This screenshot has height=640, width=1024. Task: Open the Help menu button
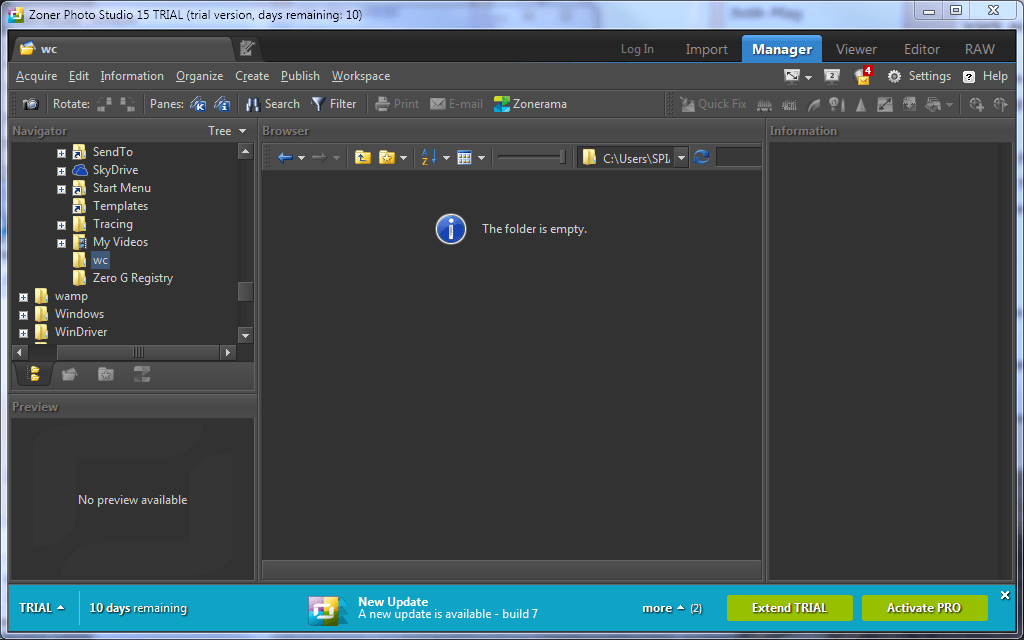[985, 76]
